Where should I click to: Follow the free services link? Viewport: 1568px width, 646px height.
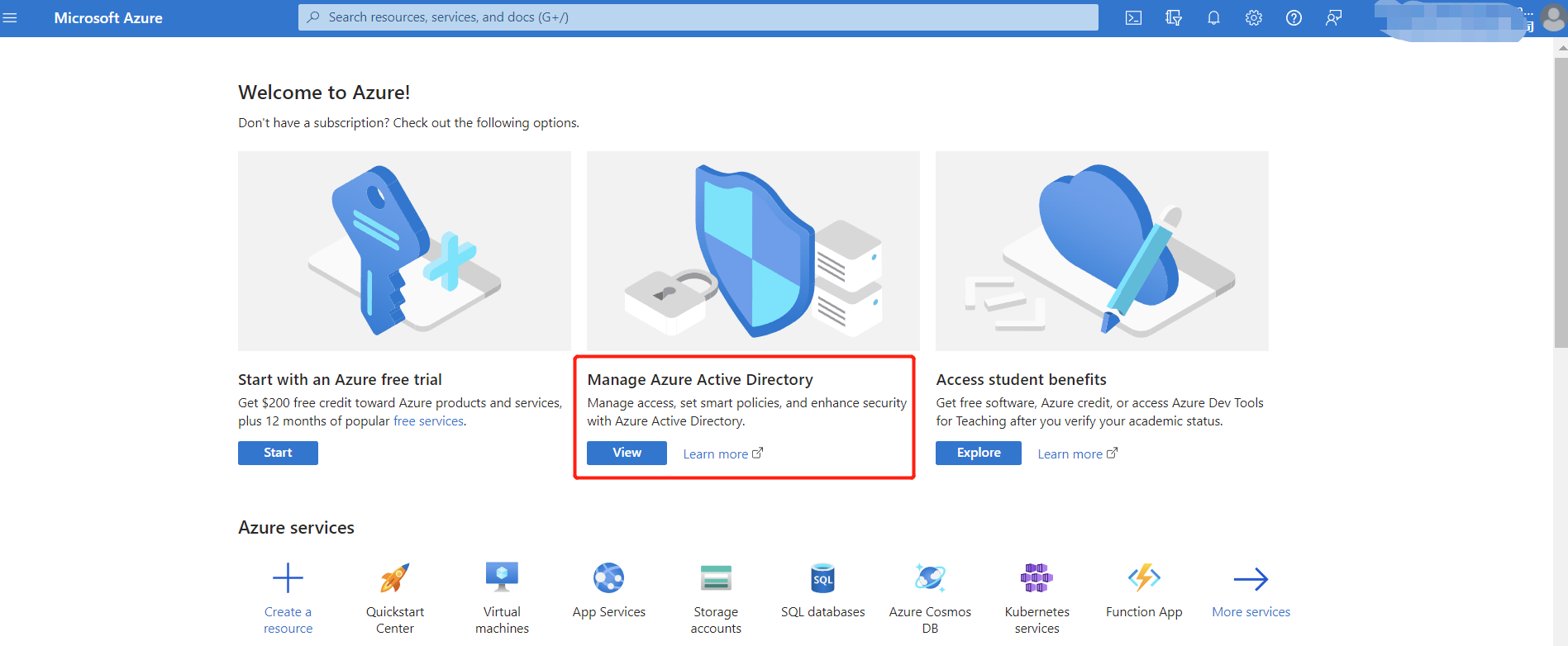(428, 421)
